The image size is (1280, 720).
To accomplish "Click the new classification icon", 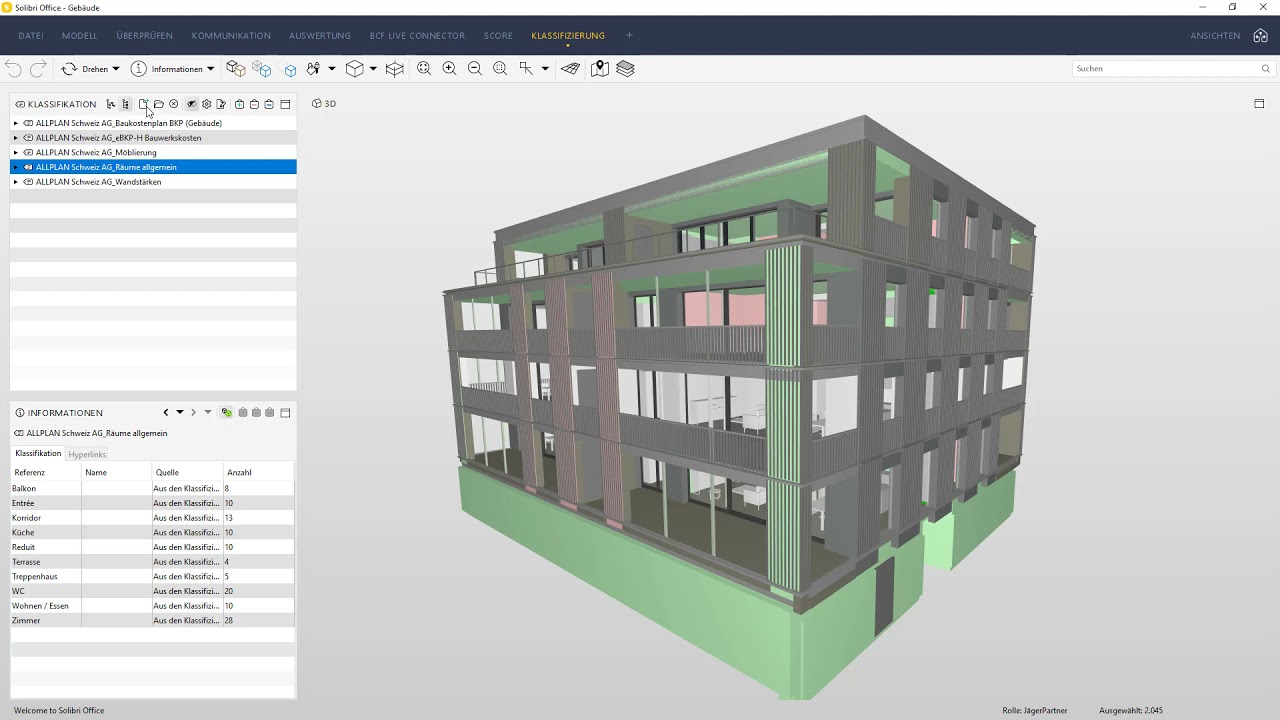I will click(143, 104).
